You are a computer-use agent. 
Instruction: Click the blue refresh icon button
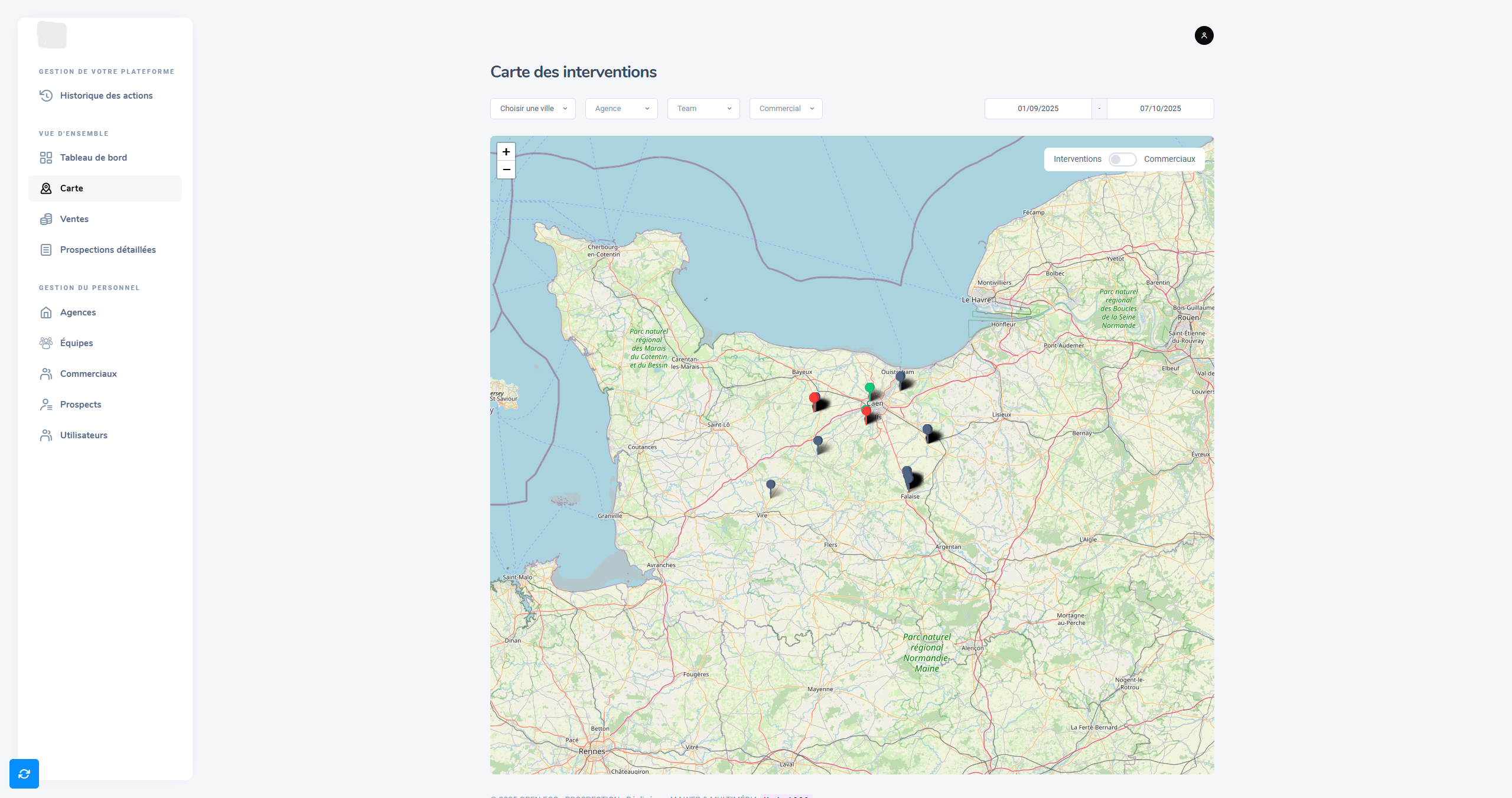click(x=24, y=774)
